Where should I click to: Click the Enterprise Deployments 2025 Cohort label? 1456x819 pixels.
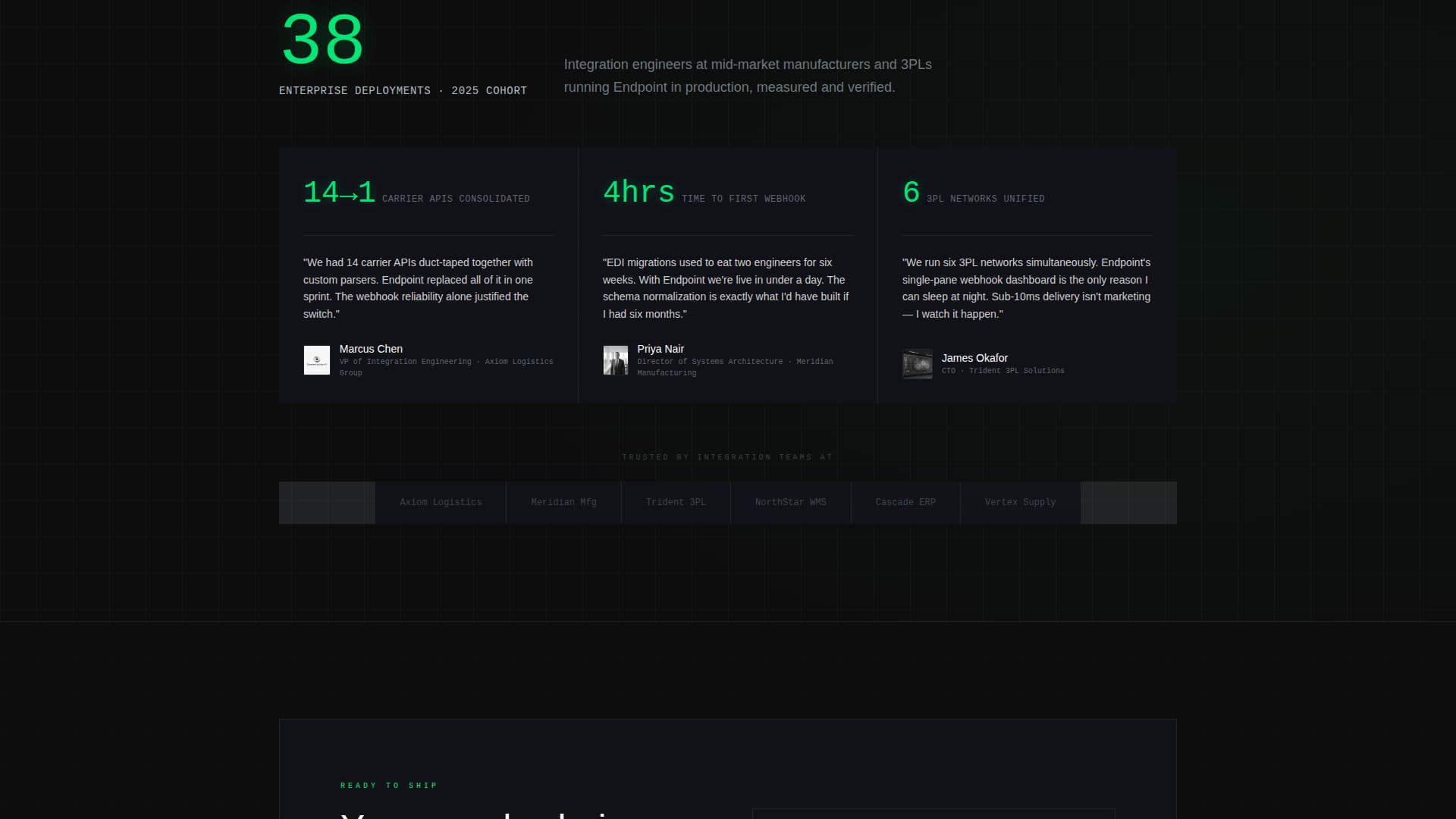click(403, 90)
